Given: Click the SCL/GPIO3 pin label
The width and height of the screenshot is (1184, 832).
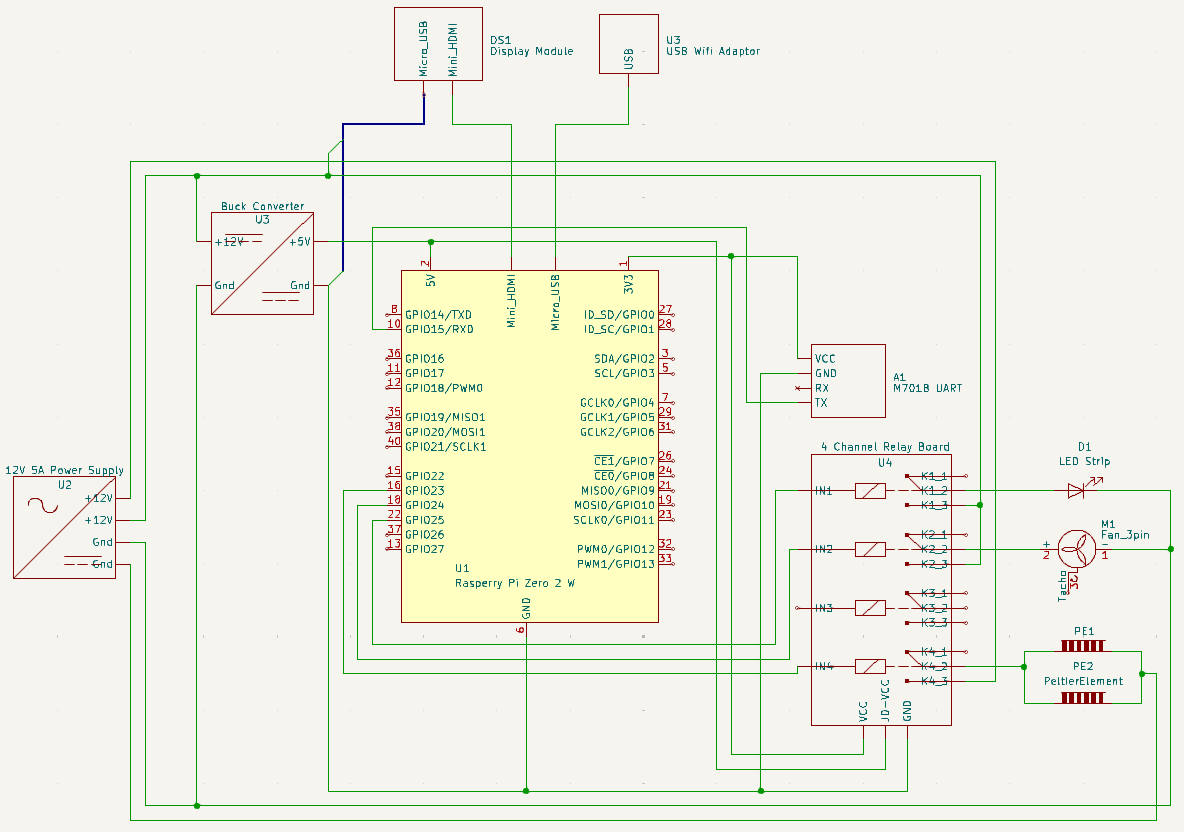Looking at the screenshot, I should click(x=624, y=373).
